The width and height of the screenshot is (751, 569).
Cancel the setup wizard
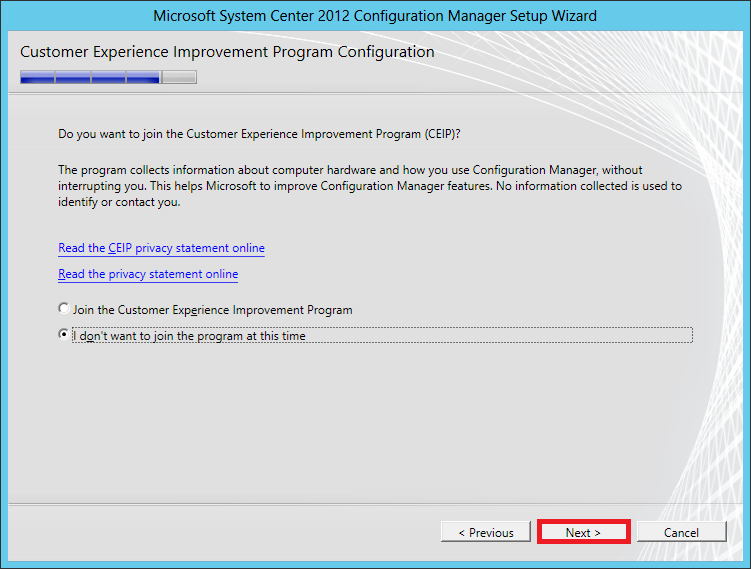pos(681,532)
